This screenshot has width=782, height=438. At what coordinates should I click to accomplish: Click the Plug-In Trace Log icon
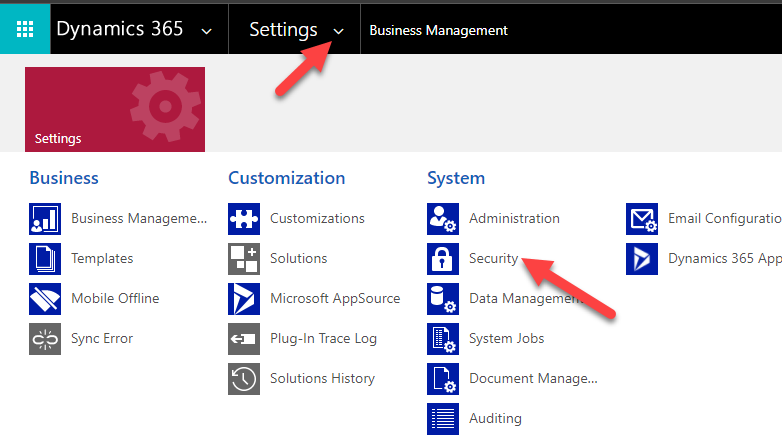(x=244, y=339)
